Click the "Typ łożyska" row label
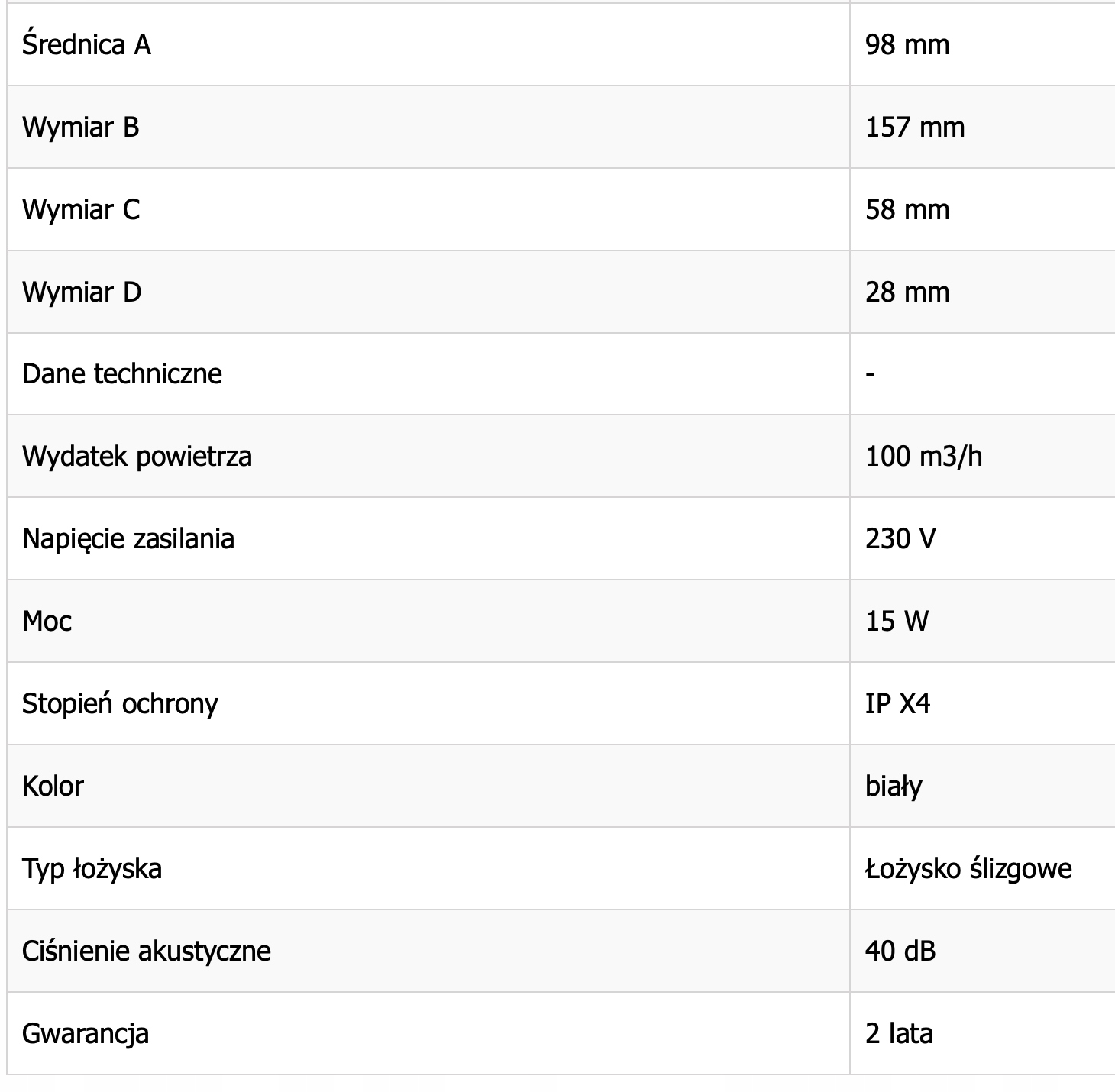This screenshot has width=1115, height=1092. point(92,869)
